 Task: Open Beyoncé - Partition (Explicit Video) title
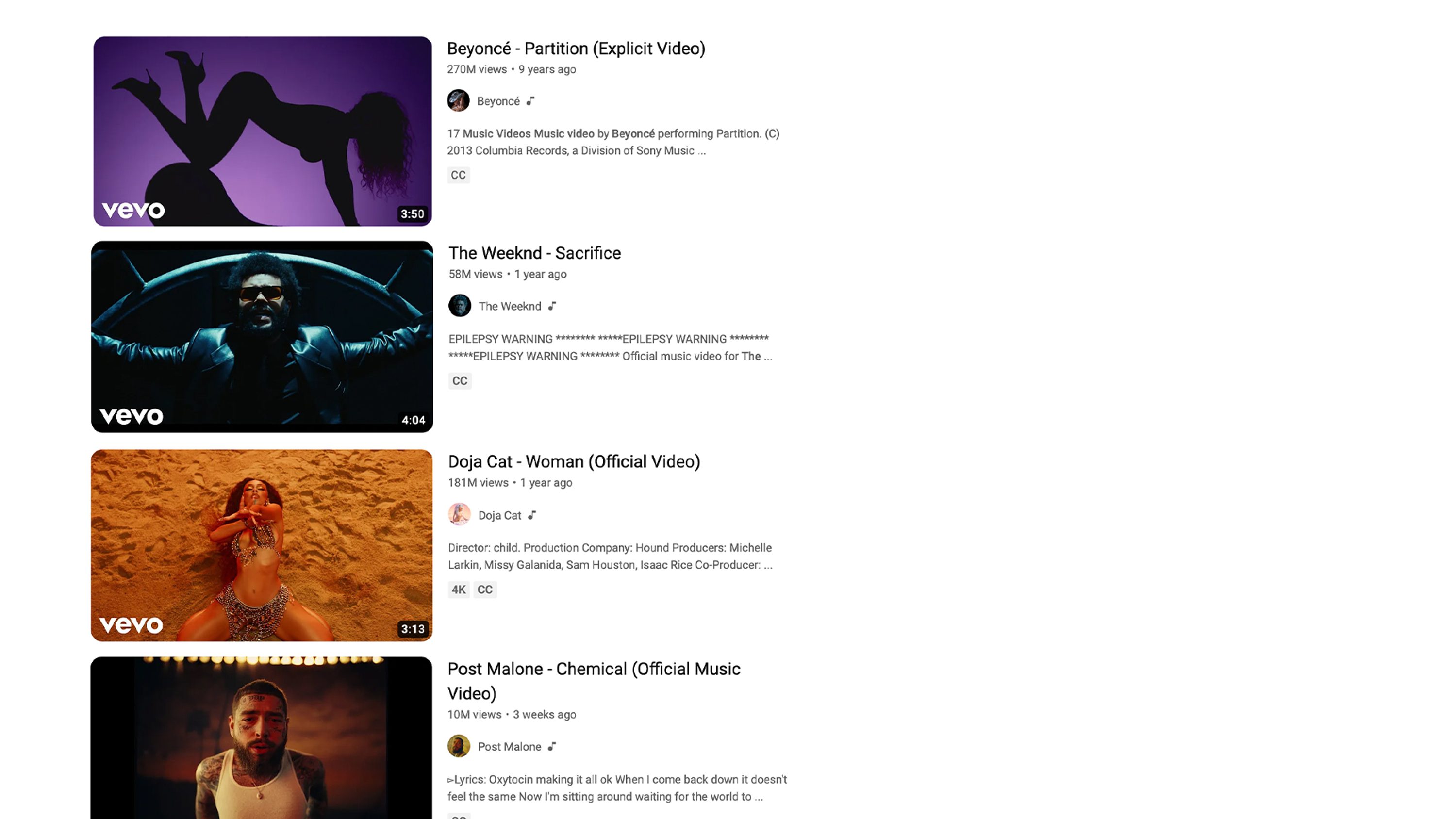coord(576,49)
